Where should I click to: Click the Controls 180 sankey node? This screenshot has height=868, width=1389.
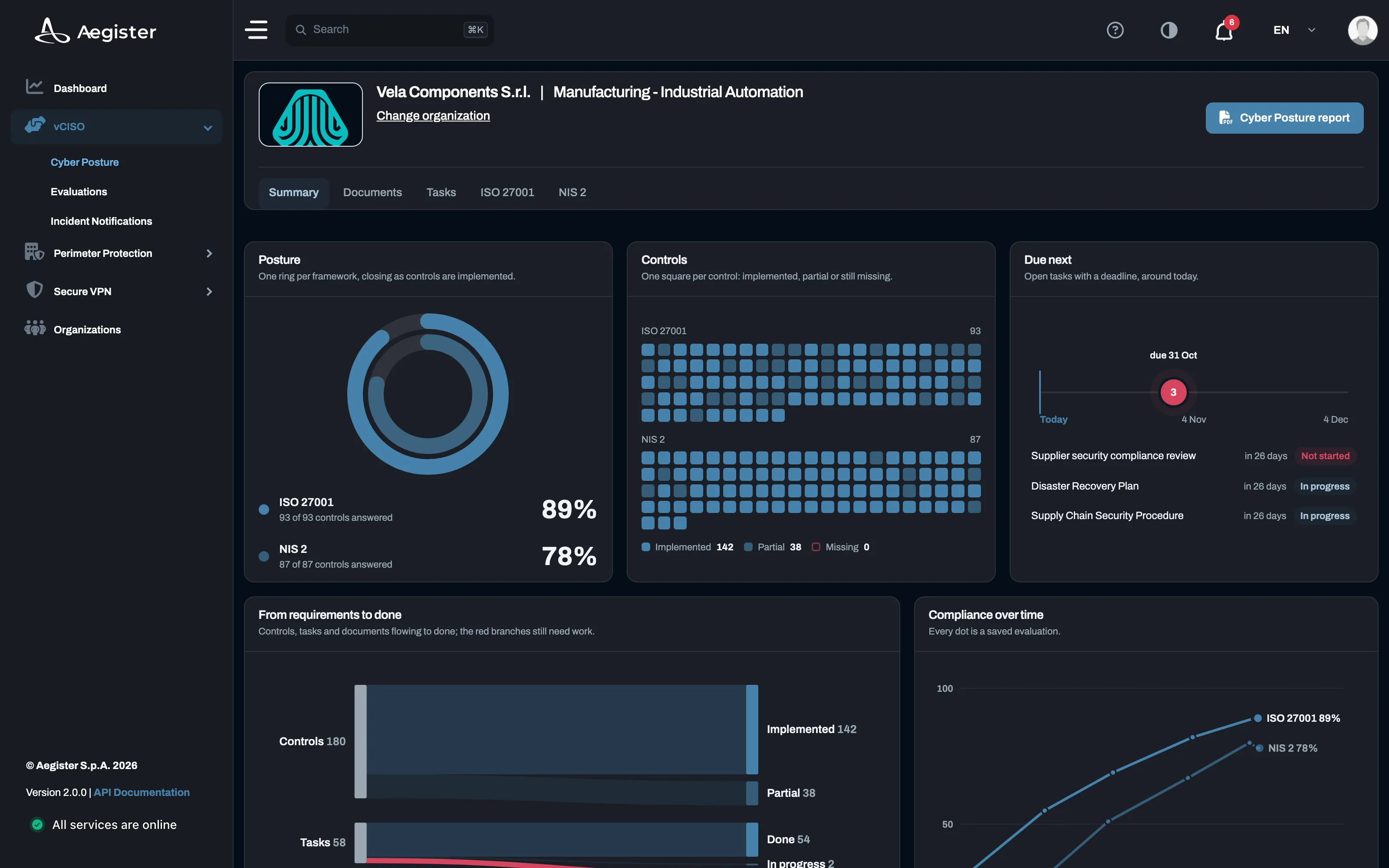tap(360, 741)
